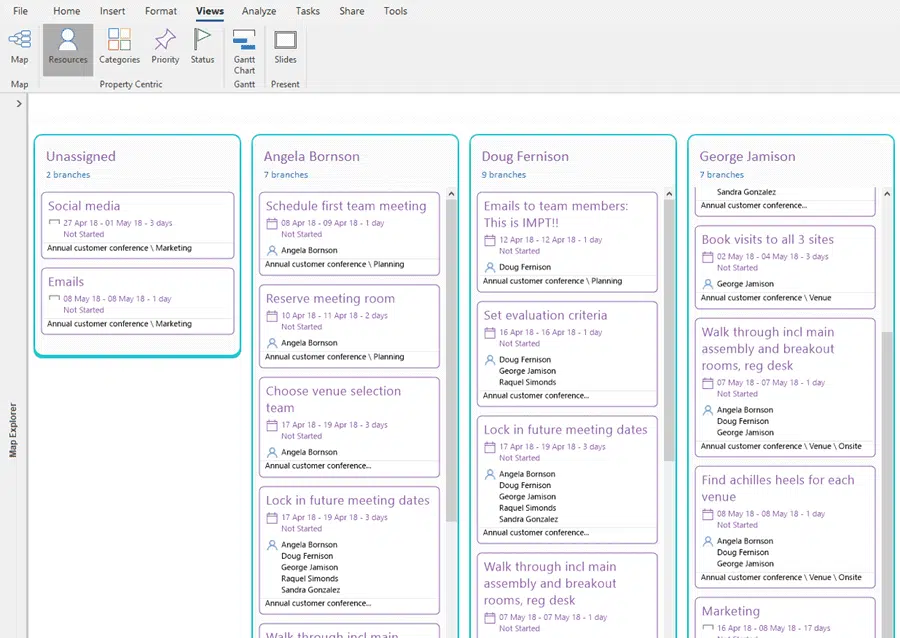Switch to the Insert tab
The image size is (900, 638).
(x=112, y=11)
